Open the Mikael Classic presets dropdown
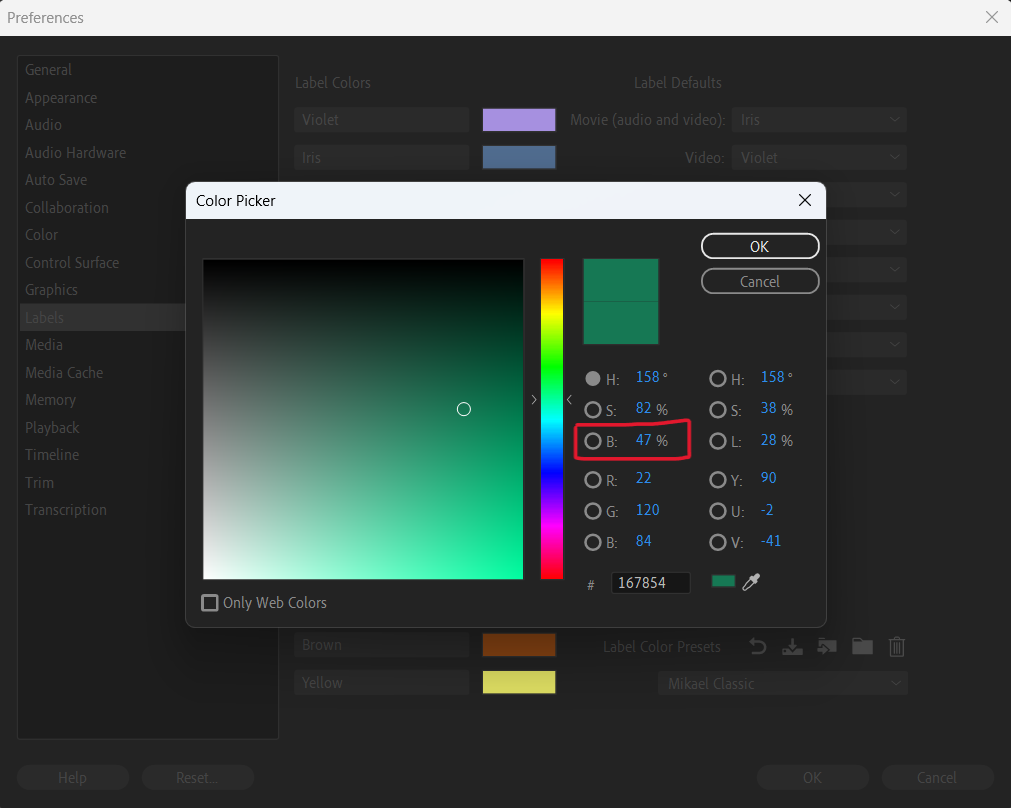Viewport: 1011px width, 808px height. click(782, 683)
